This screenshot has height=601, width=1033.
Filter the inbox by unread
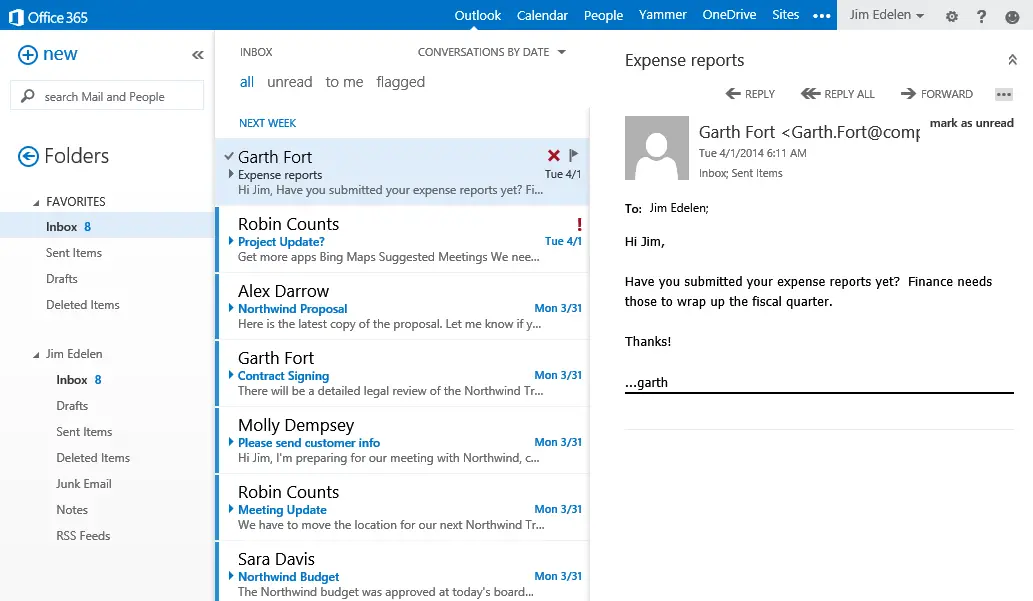point(290,82)
